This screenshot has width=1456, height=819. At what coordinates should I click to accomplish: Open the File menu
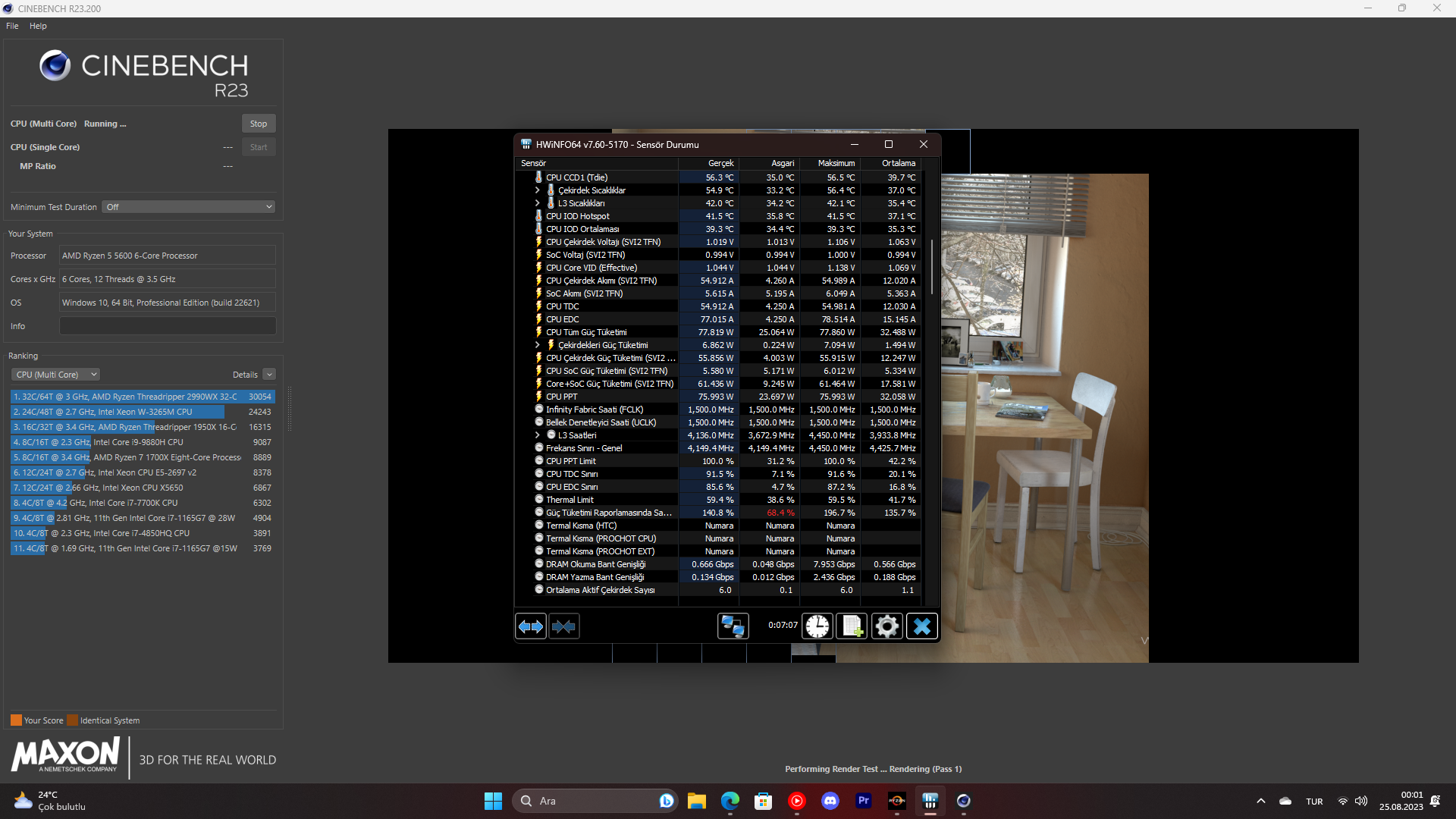tap(12, 26)
